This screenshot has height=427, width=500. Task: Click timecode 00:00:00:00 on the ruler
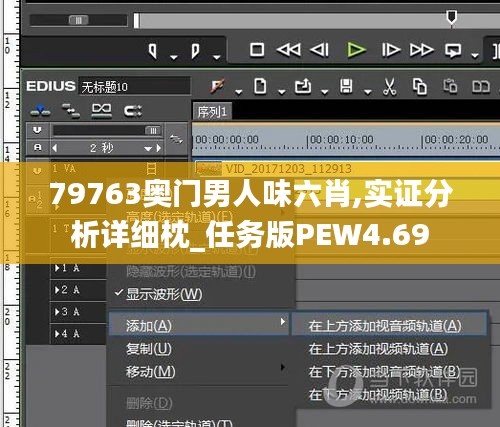(x=227, y=139)
